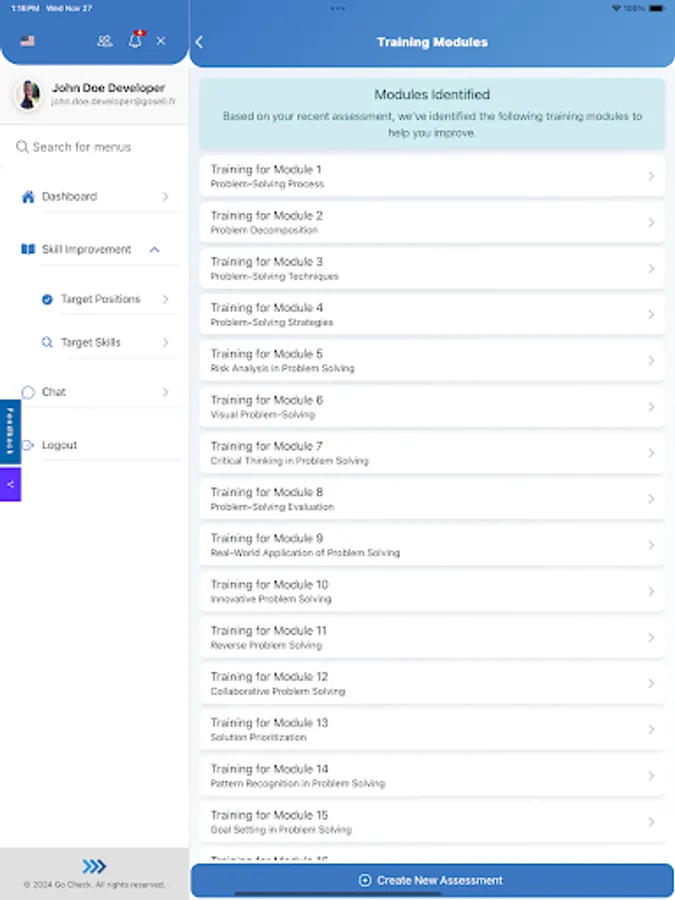Open the language flag icon

tap(27, 40)
